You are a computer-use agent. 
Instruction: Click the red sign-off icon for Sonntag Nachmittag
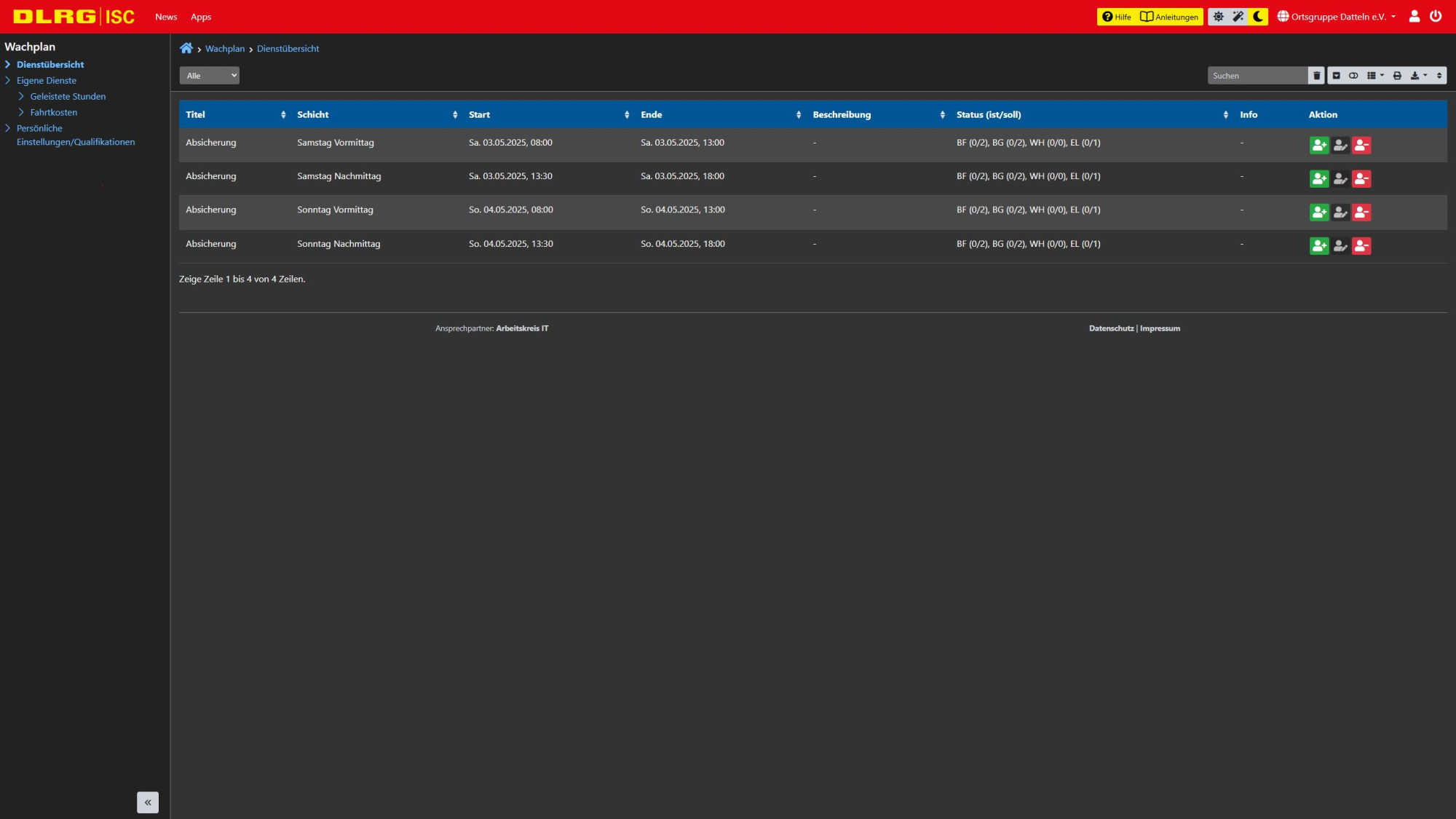1361,246
